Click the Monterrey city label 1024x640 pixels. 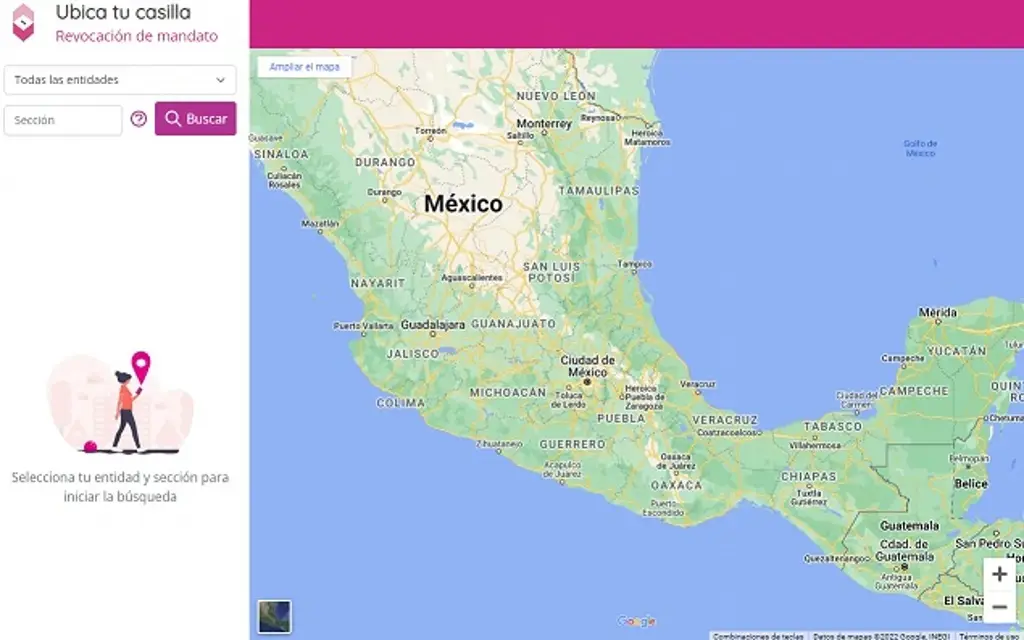tap(544, 123)
